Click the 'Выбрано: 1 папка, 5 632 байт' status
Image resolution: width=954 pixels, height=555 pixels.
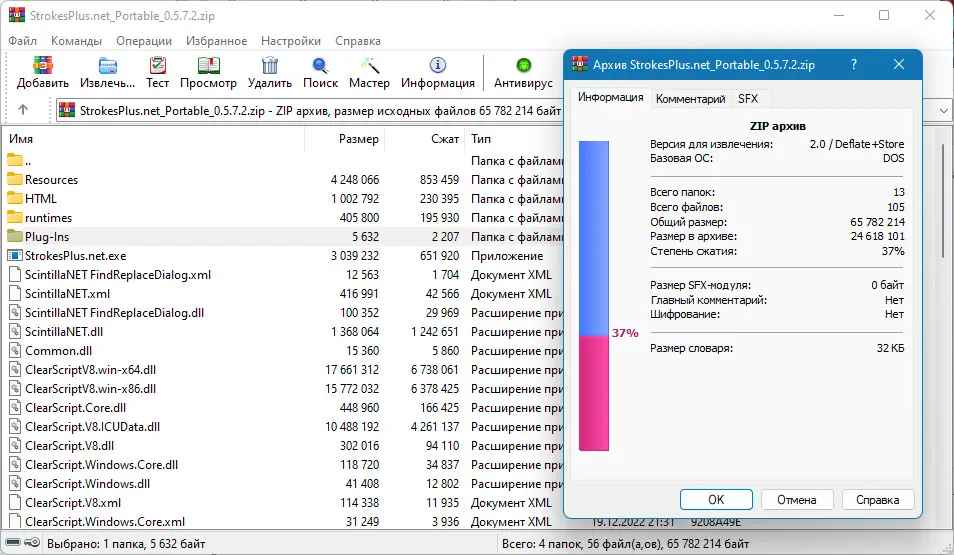coord(126,543)
